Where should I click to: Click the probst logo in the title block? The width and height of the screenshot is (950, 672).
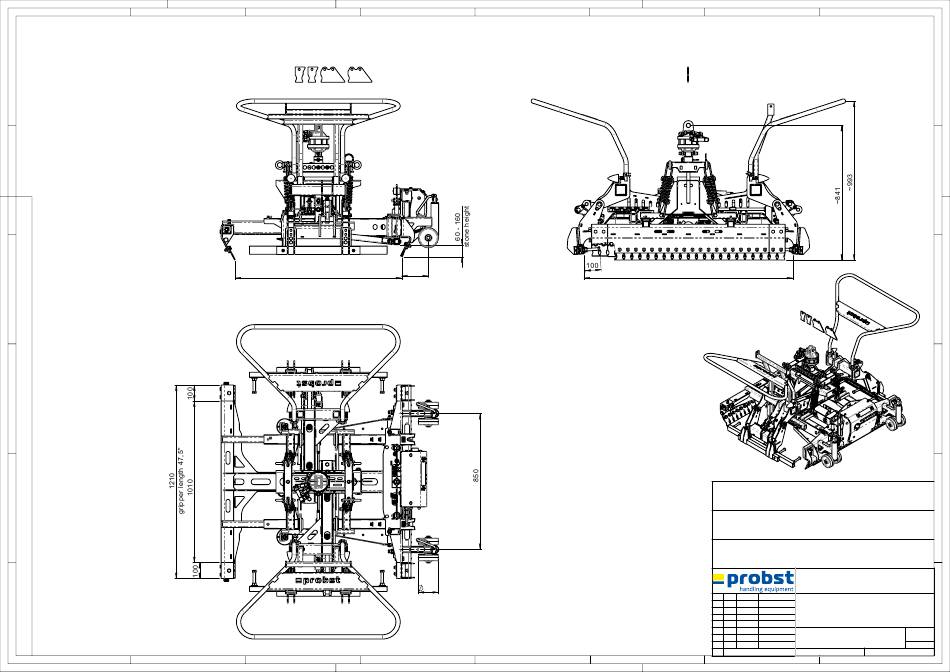tap(753, 581)
